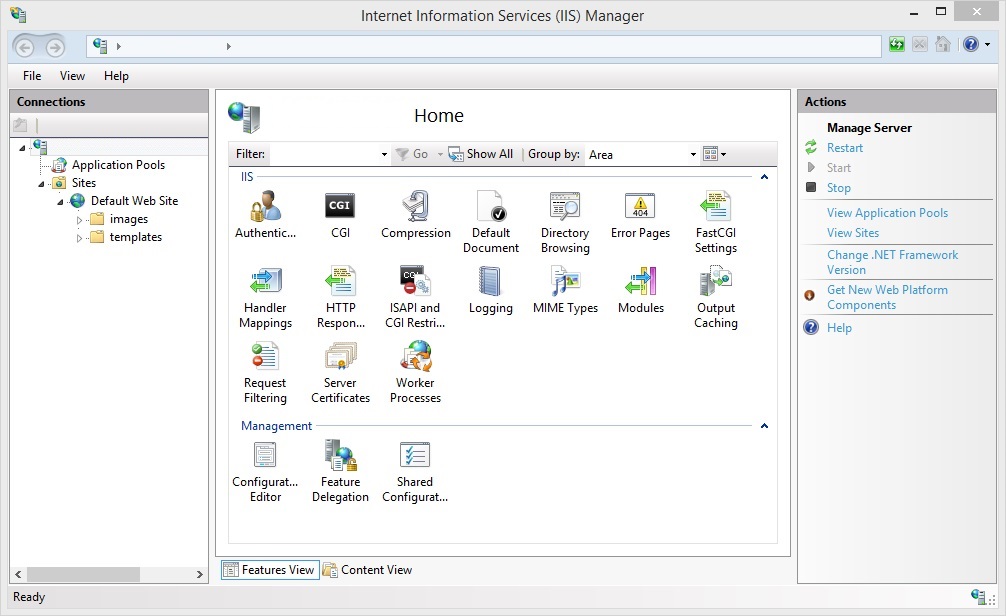The width and height of the screenshot is (1006, 616).
Task: Open the Filter dropdown arrow
Action: [384, 155]
